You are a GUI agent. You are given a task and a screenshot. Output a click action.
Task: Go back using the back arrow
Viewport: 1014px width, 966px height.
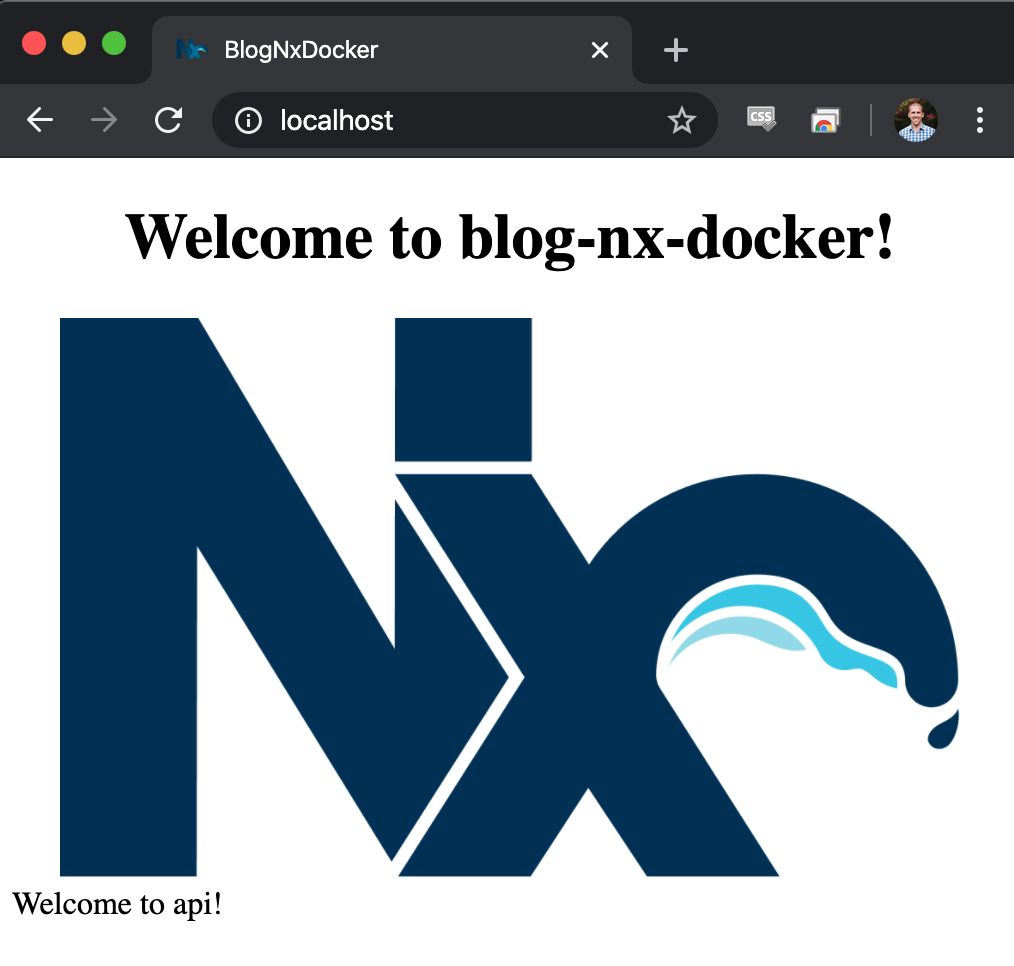coord(39,120)
